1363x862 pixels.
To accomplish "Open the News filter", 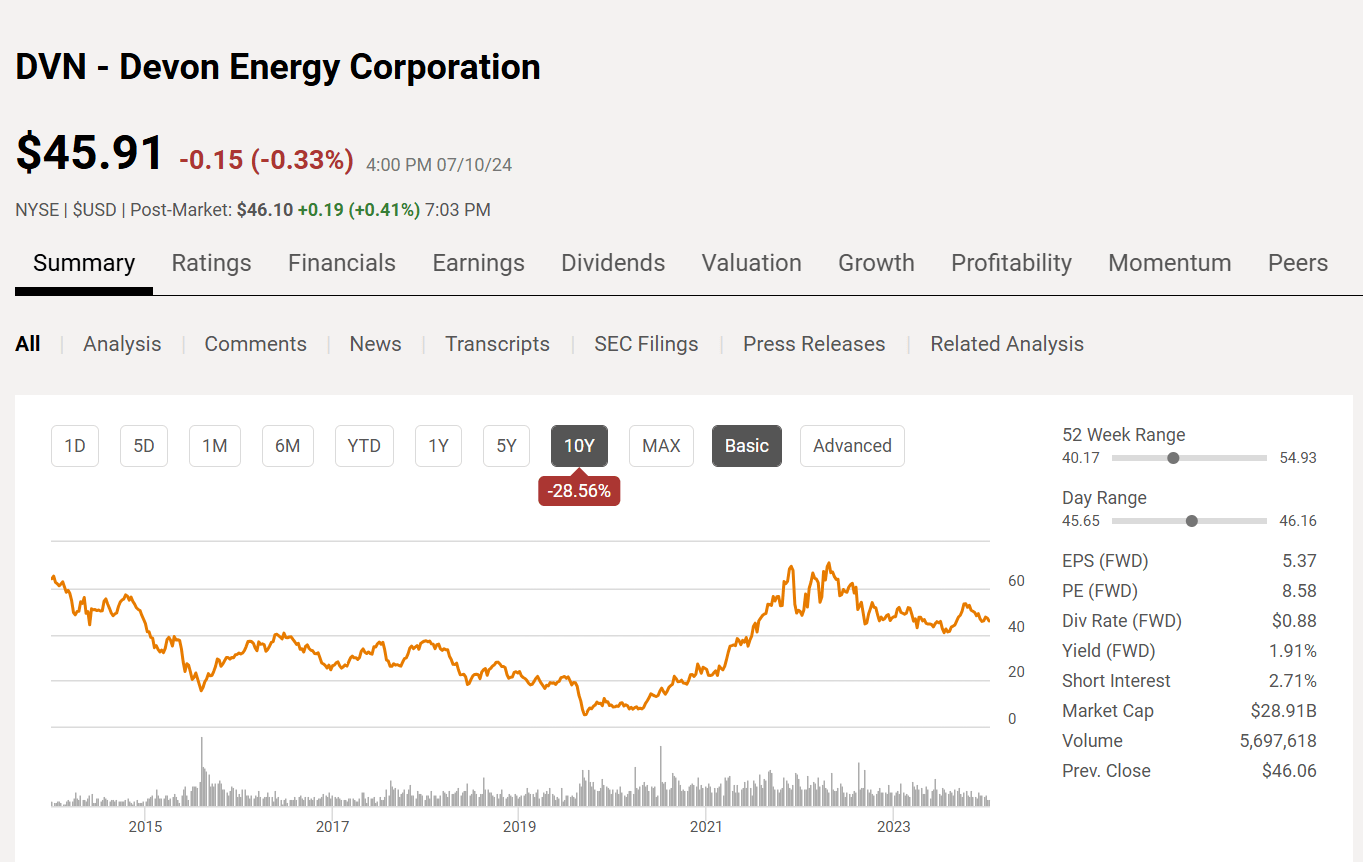I will pyautogui.click(x=375, y=344).
